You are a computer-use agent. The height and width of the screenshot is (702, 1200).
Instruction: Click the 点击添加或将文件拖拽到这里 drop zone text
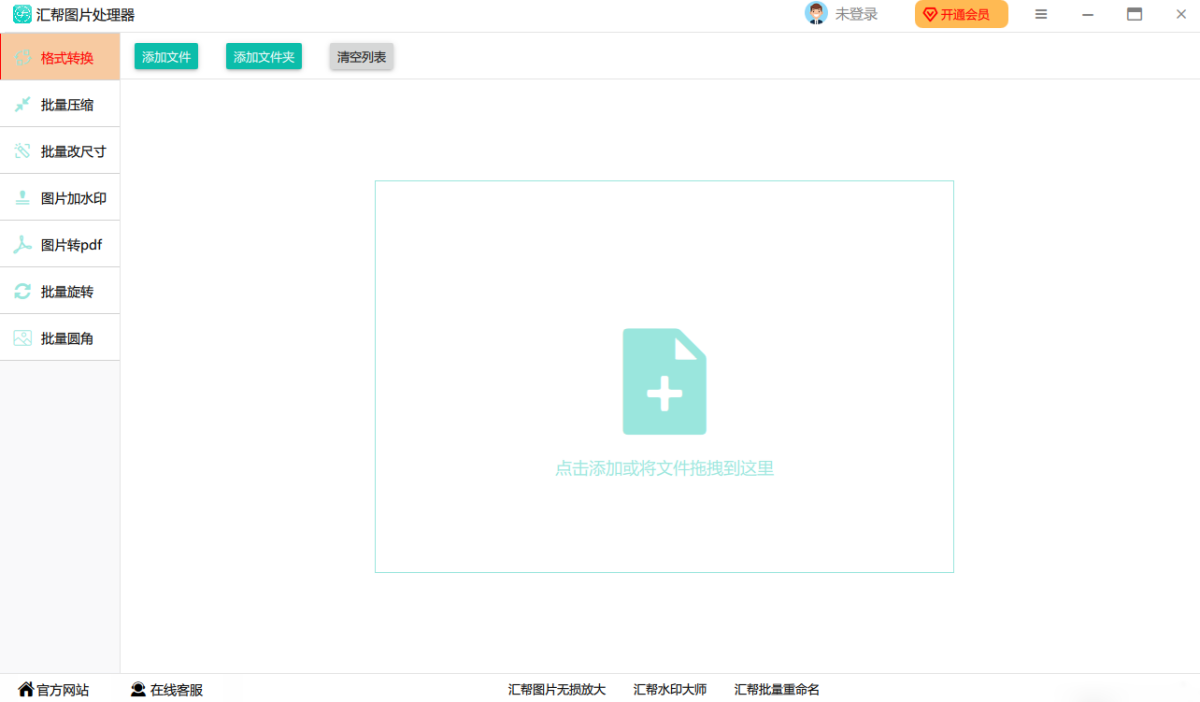tap(664, 468)
